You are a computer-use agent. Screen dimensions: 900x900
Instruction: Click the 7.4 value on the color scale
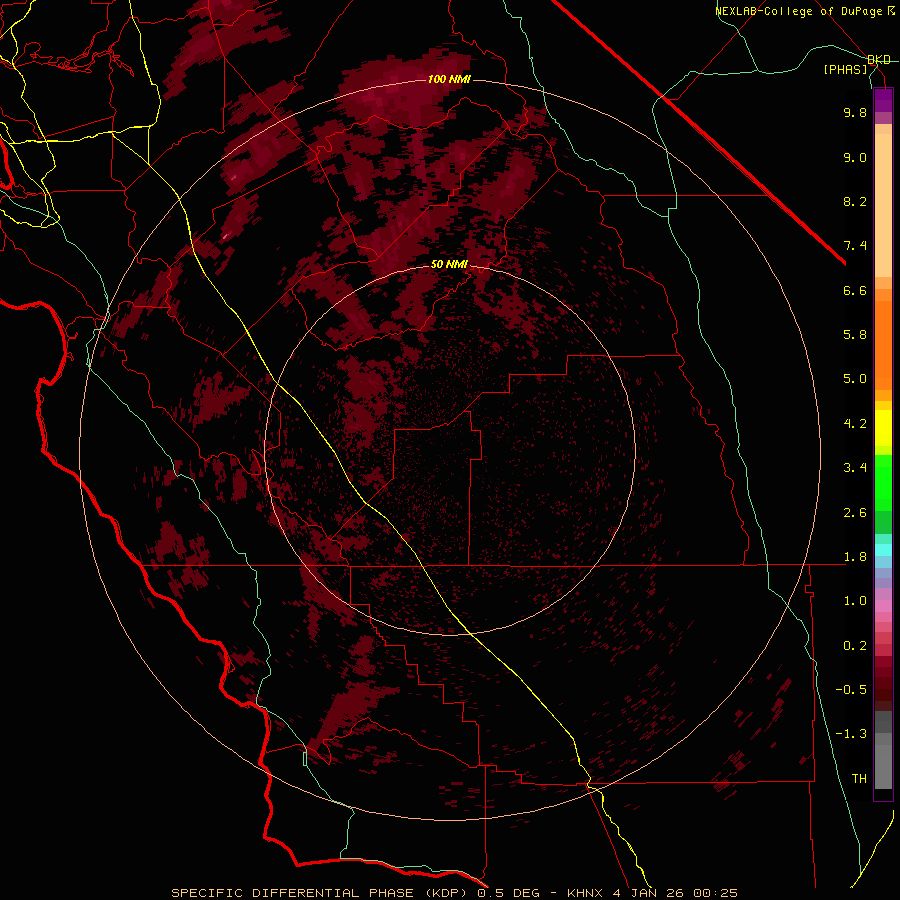coord(855,246)
